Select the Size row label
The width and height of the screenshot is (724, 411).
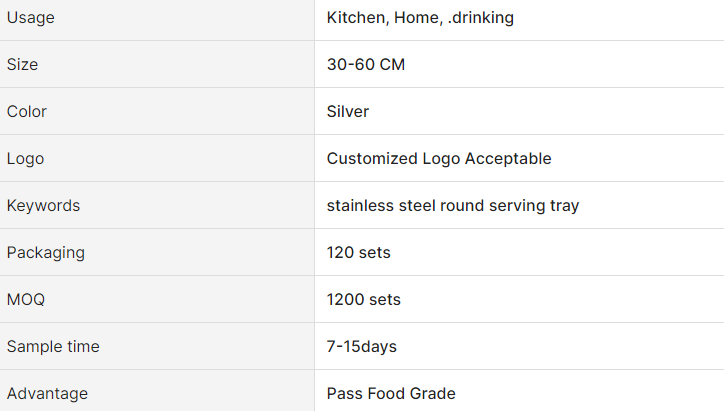click(x=23, y=65)
